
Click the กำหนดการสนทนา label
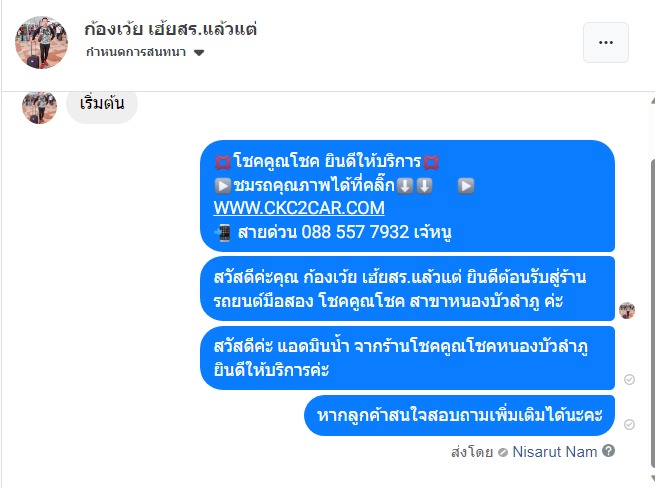(x=136, y=52)
